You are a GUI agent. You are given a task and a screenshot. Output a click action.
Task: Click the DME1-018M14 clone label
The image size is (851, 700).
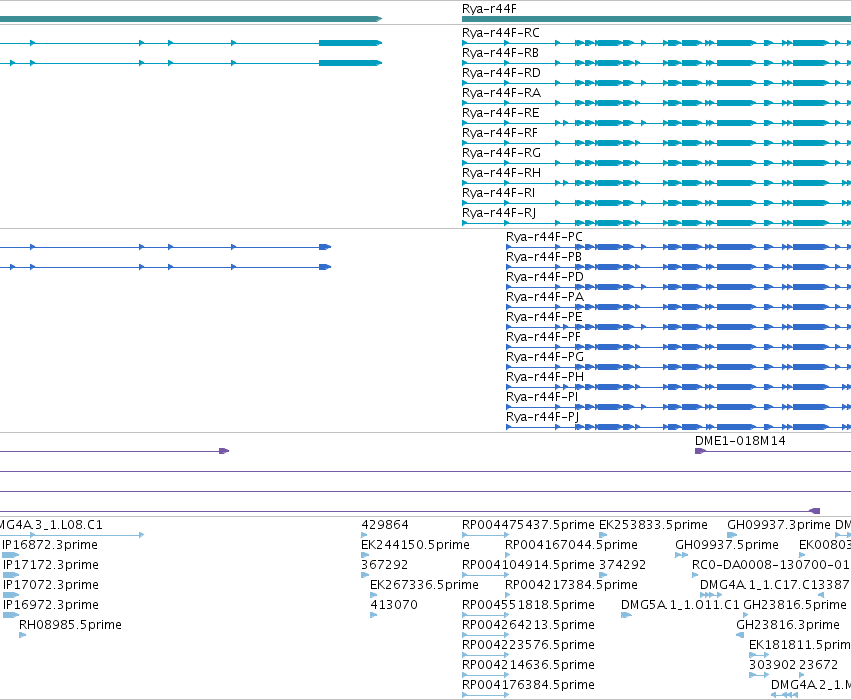click(740, 441)
